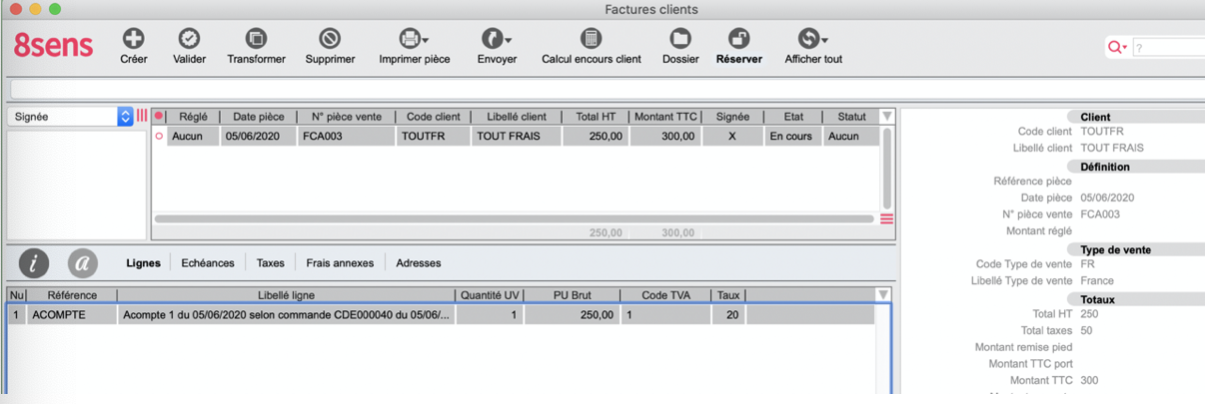Image resolution: width=1208 pixels, height=404 pixels.
Task: Click the Calcul encours client icon
Action: click(x=591, y=38)
